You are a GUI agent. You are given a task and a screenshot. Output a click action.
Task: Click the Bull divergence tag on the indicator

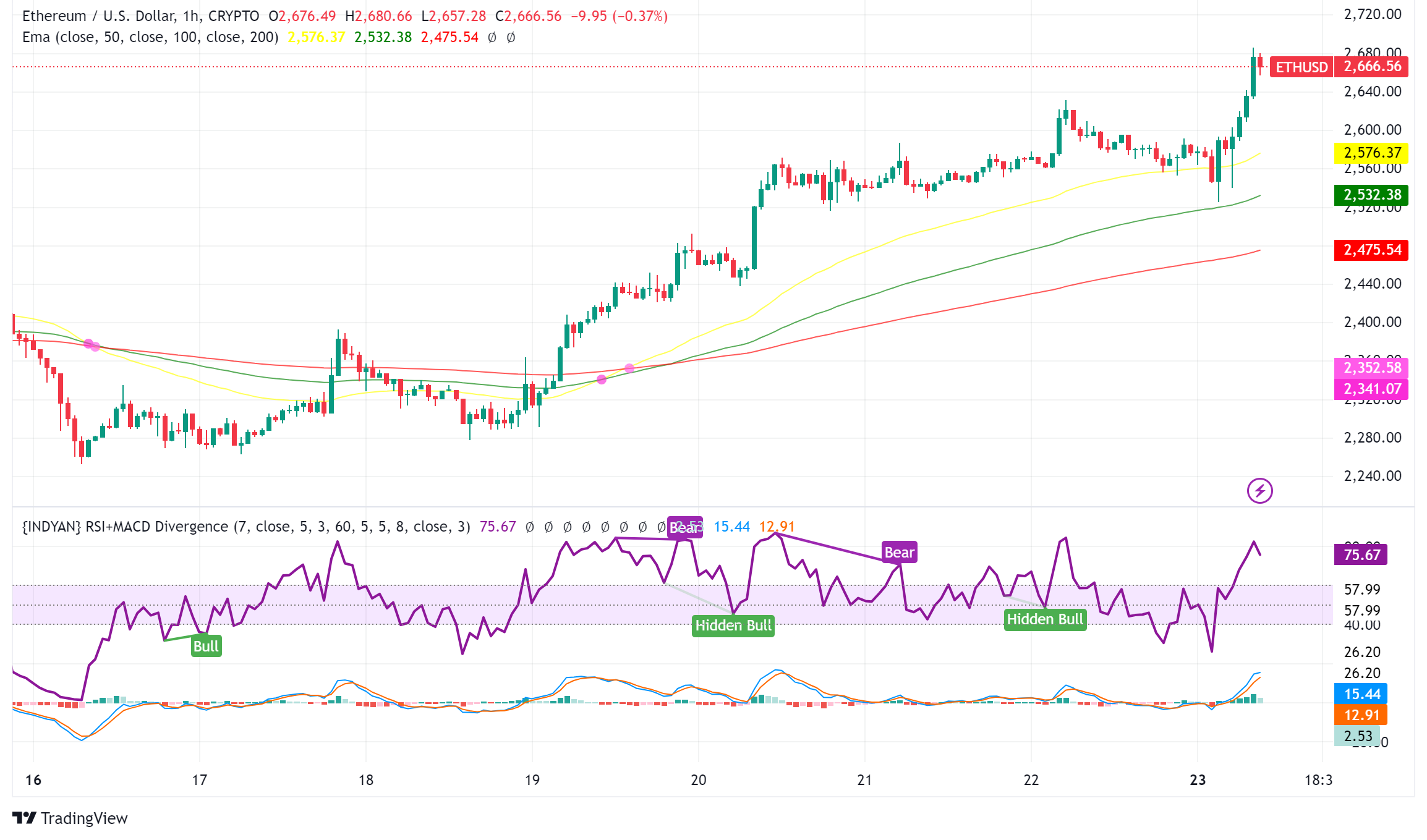pos(205,646)
